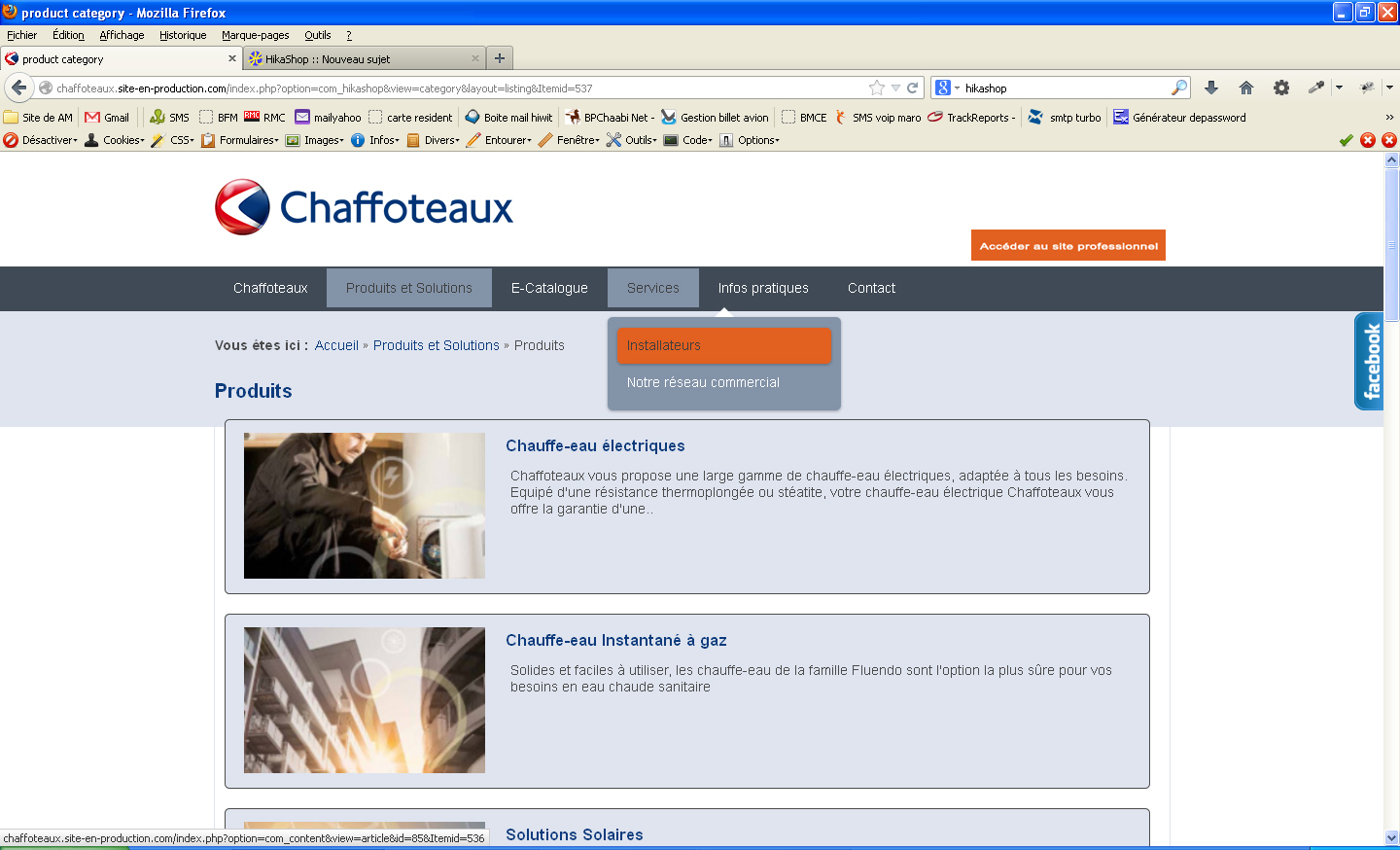This screenshot has height=850, width=1400.
Task: Bookmark this page with the star icon
Action: [877, 88]
